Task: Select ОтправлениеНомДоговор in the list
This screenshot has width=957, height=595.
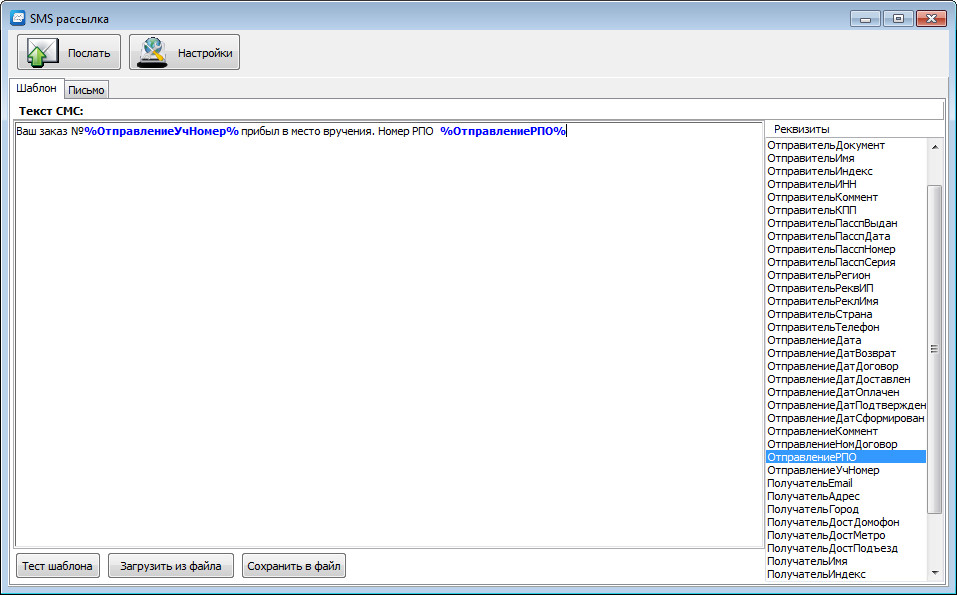Action: 846,444
